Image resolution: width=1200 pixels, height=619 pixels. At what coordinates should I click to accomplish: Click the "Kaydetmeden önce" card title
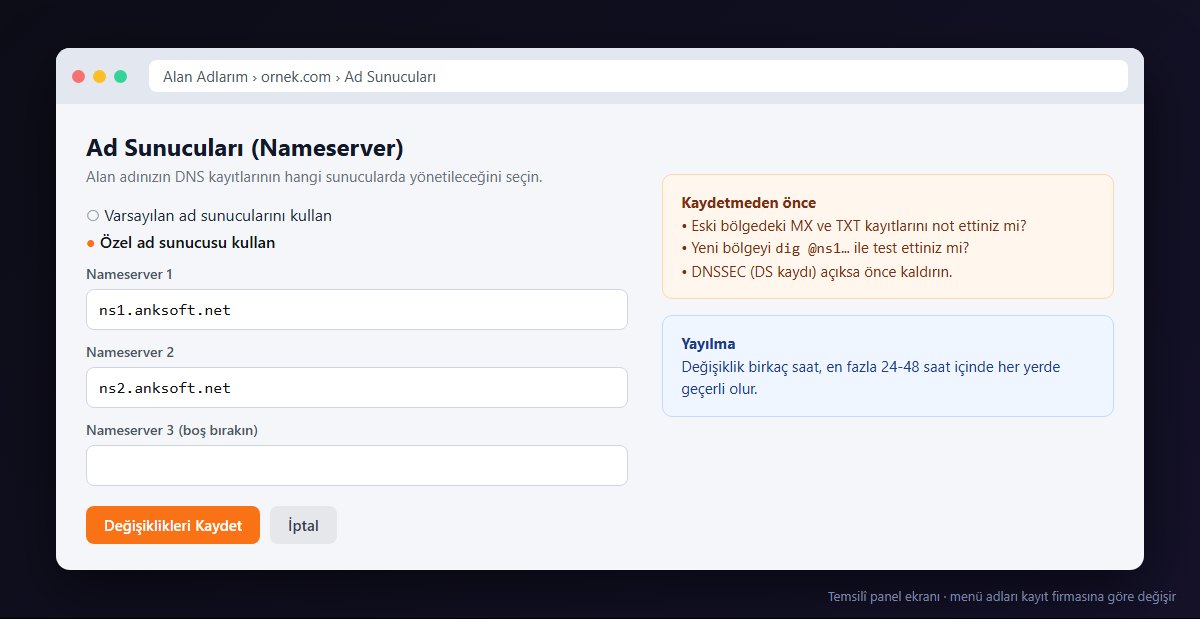point(748,203)
